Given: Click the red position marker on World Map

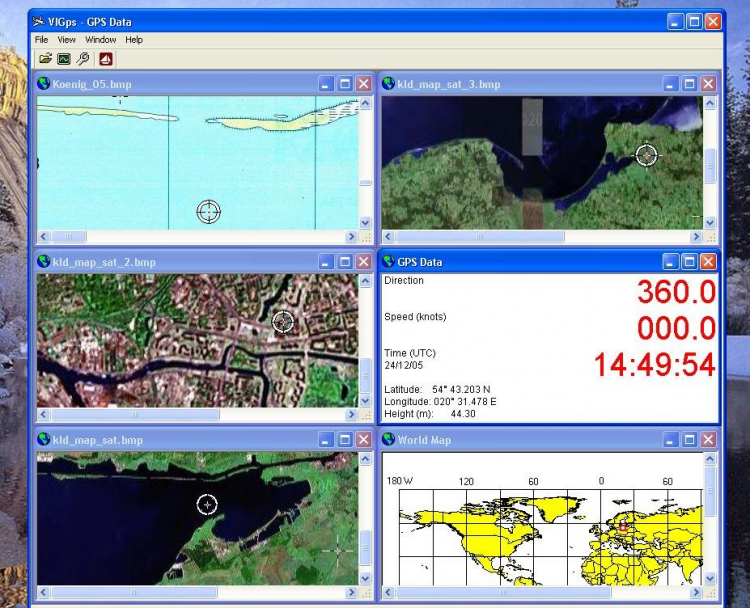Looking at the screenshot, I should coord(623,525).
